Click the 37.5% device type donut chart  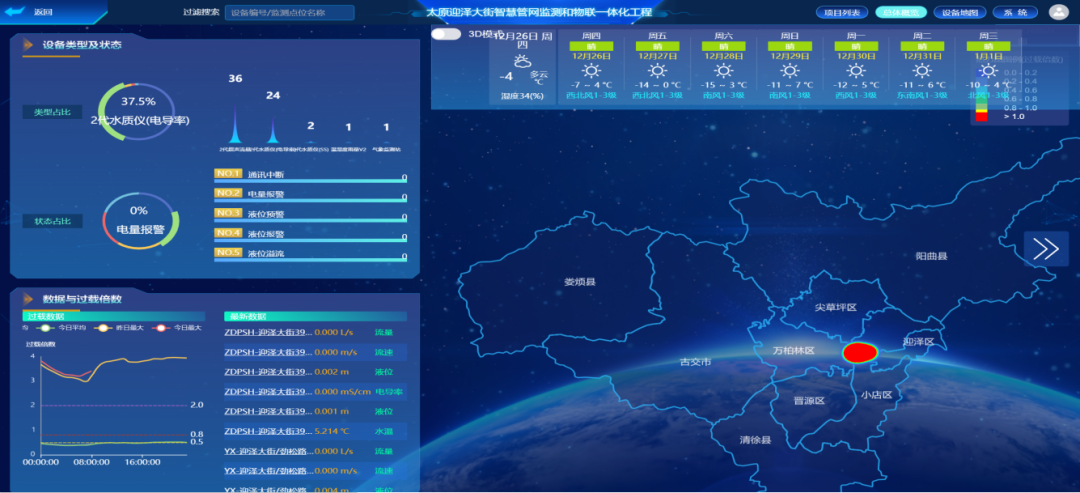tap(137, 111)
